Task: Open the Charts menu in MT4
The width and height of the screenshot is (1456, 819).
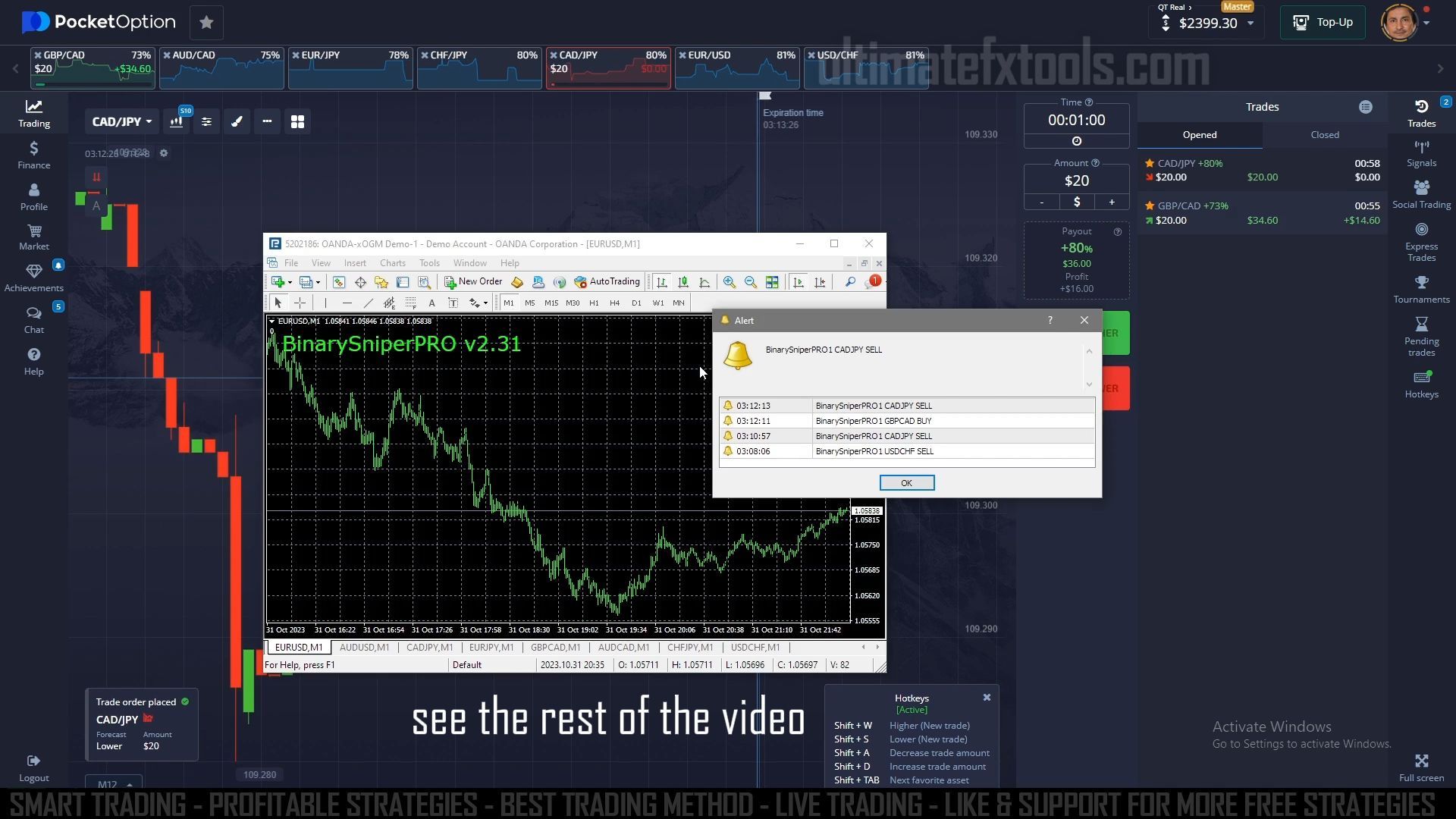Action: click(x=392, y=262)
